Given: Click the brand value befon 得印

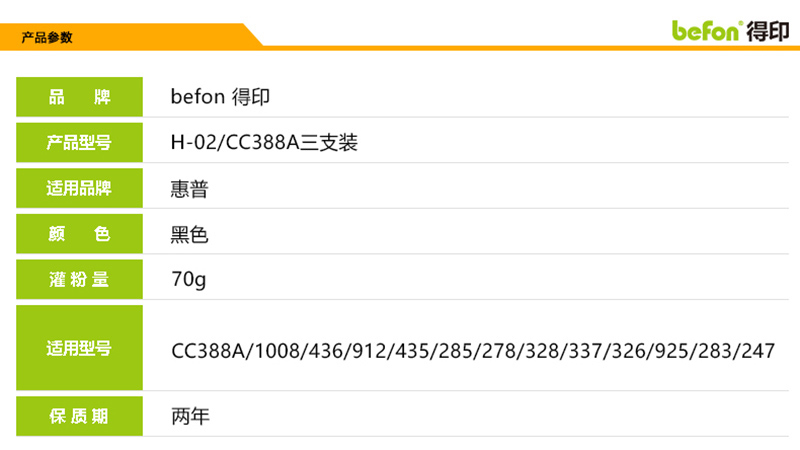Looking at the screenshot, I should coord(220,97).
